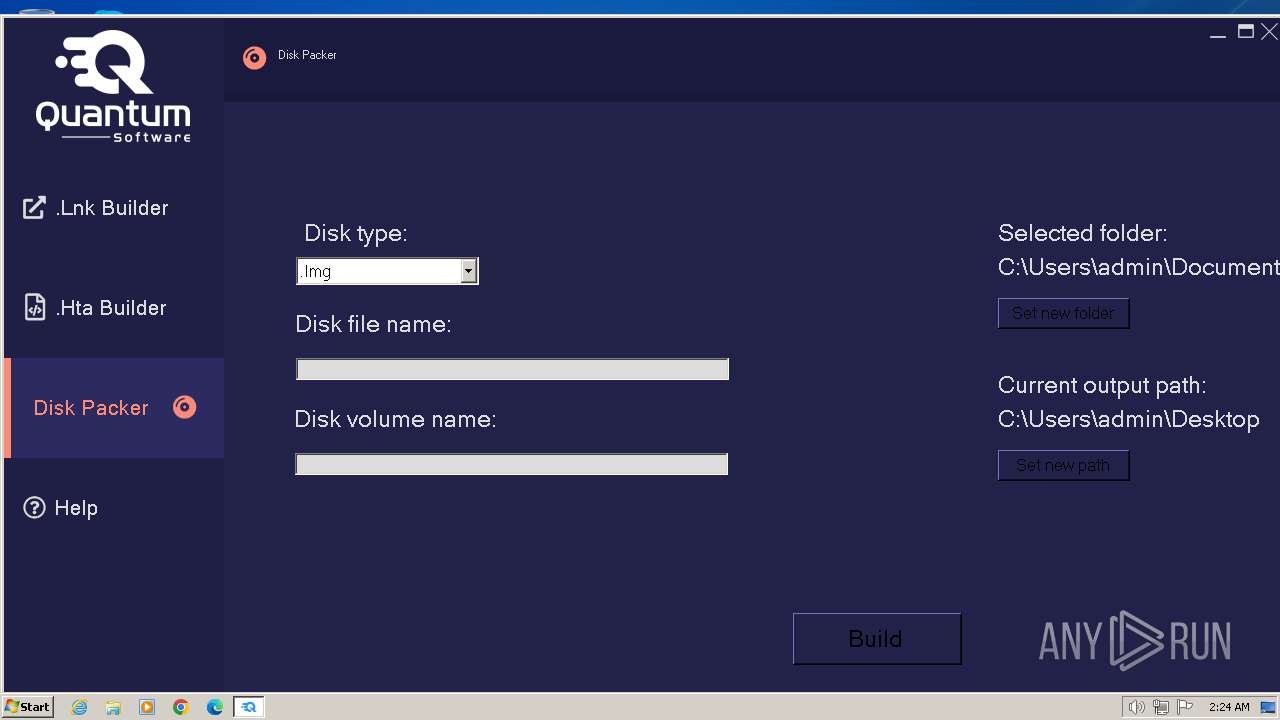Click the show desktop tray icon
Viewport: 1280px width, 720px height.
pyautogui.click(x=1268, y=707)
